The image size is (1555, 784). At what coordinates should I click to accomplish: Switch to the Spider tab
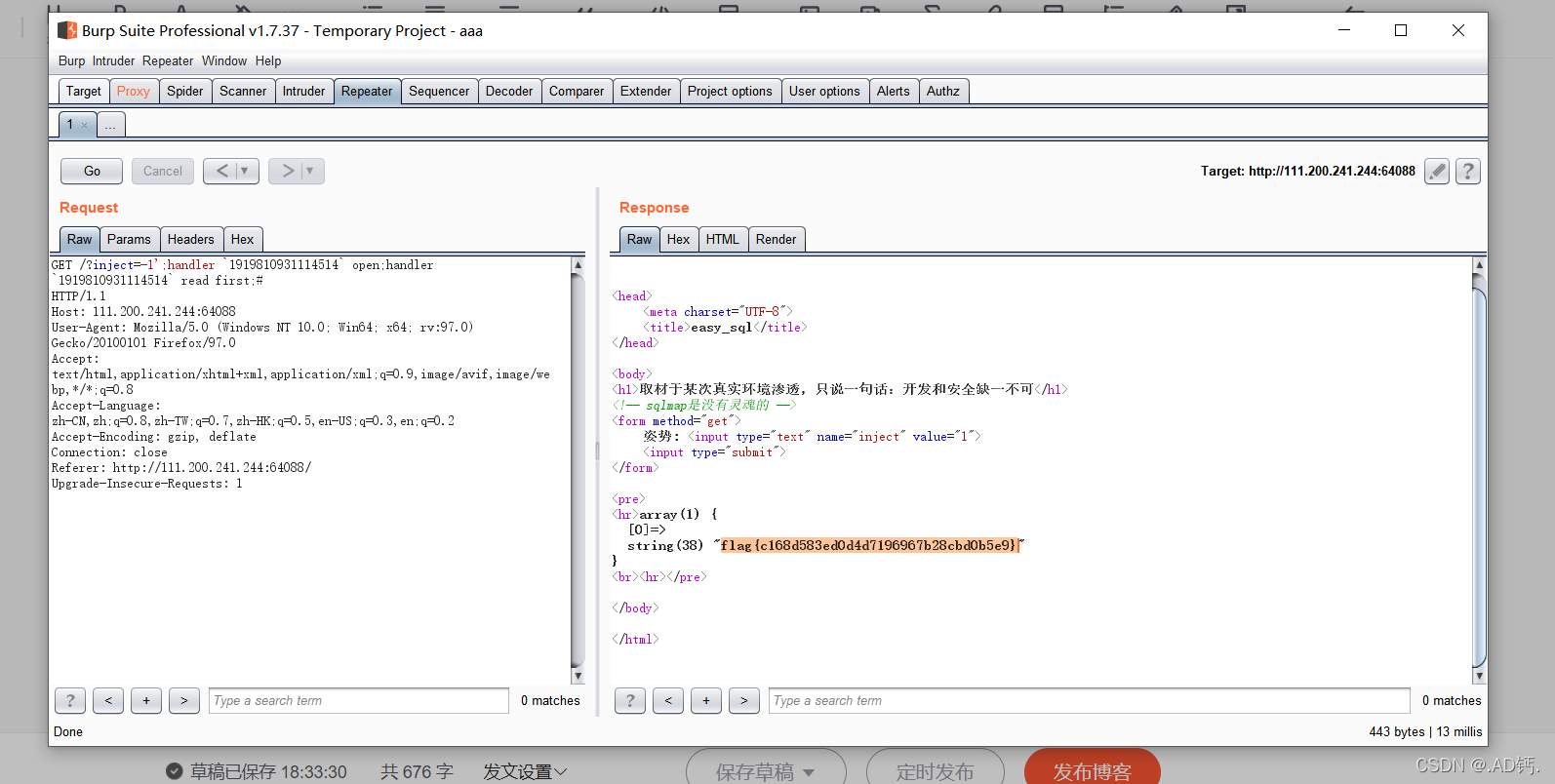click(185, 91)
